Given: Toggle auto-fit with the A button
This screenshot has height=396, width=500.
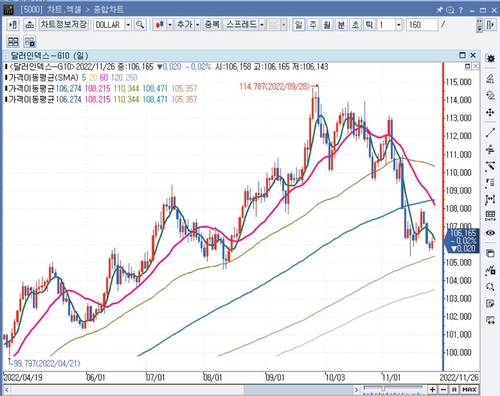Looking at the screenshot, I should coord(454,389).
